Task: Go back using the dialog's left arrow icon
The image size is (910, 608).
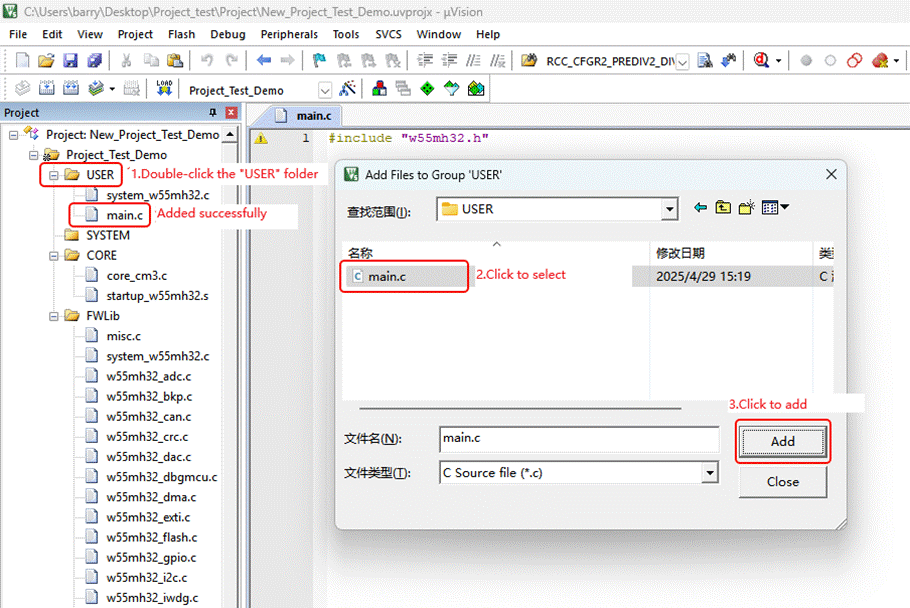Action: [x=700, y=208]
